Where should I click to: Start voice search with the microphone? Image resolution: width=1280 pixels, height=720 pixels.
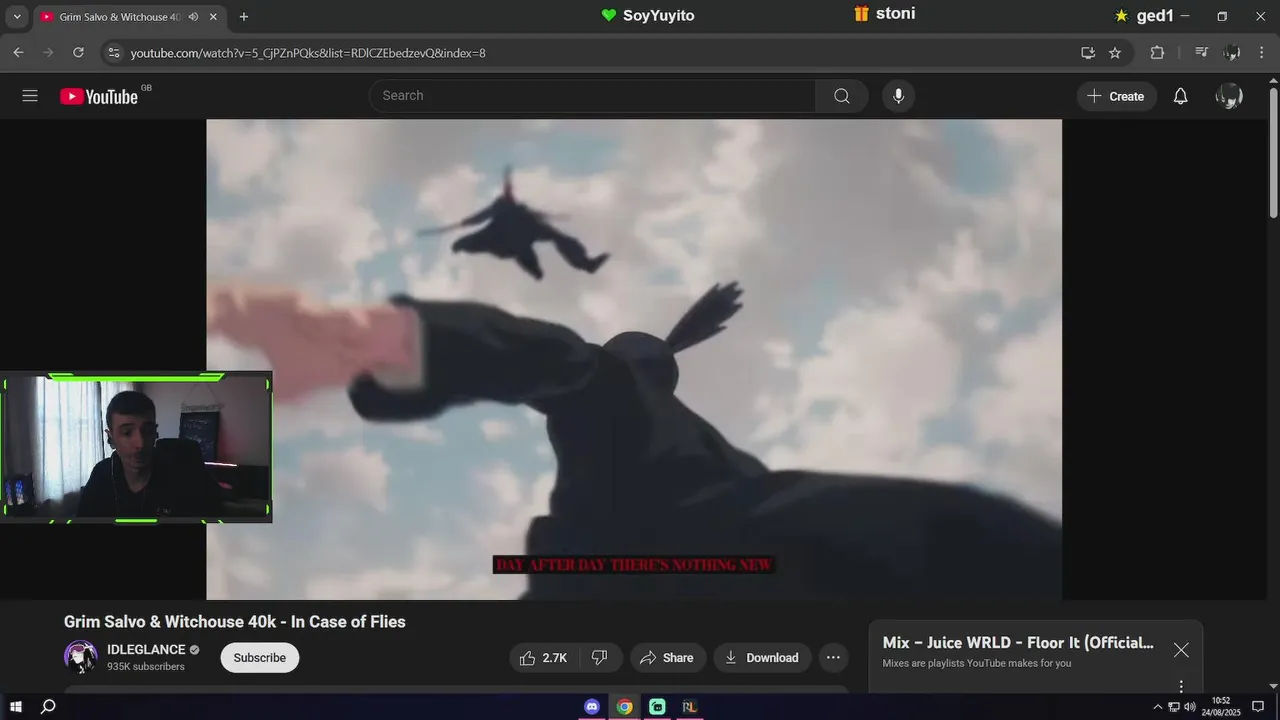898,96
